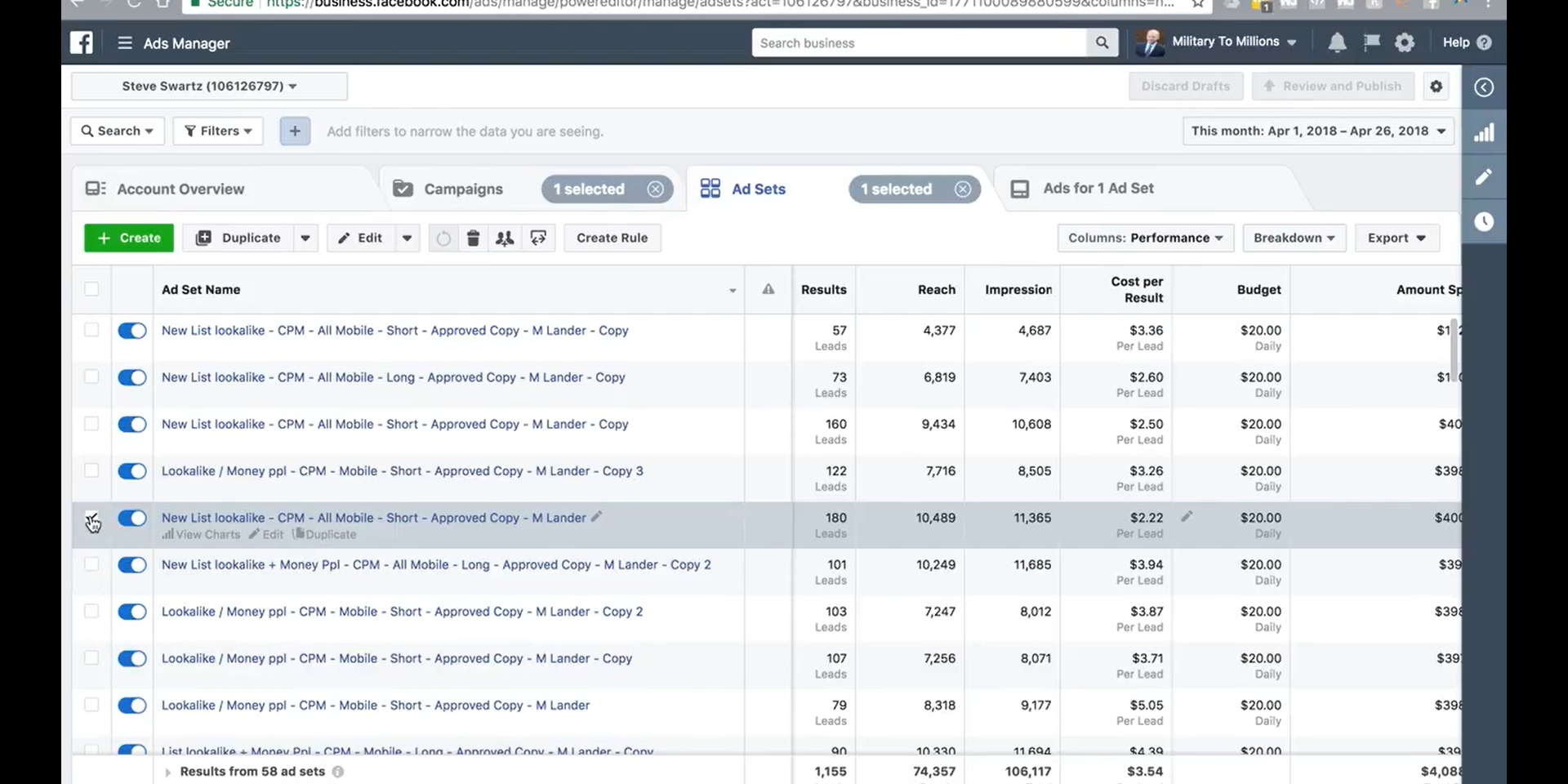Clear the Ad Sets 1 selected filter

(x=963, y=189)
